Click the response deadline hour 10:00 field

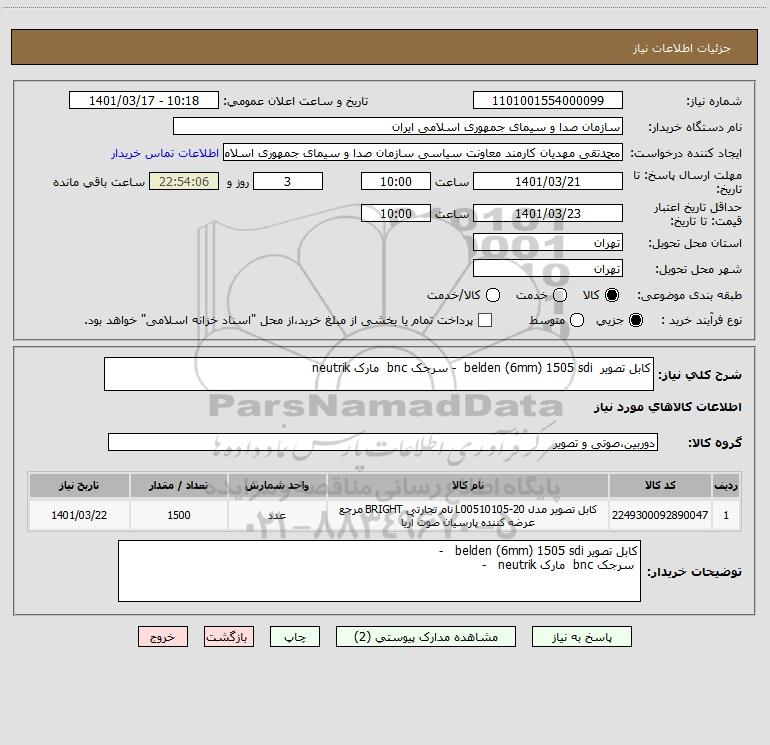click(396, 181)
